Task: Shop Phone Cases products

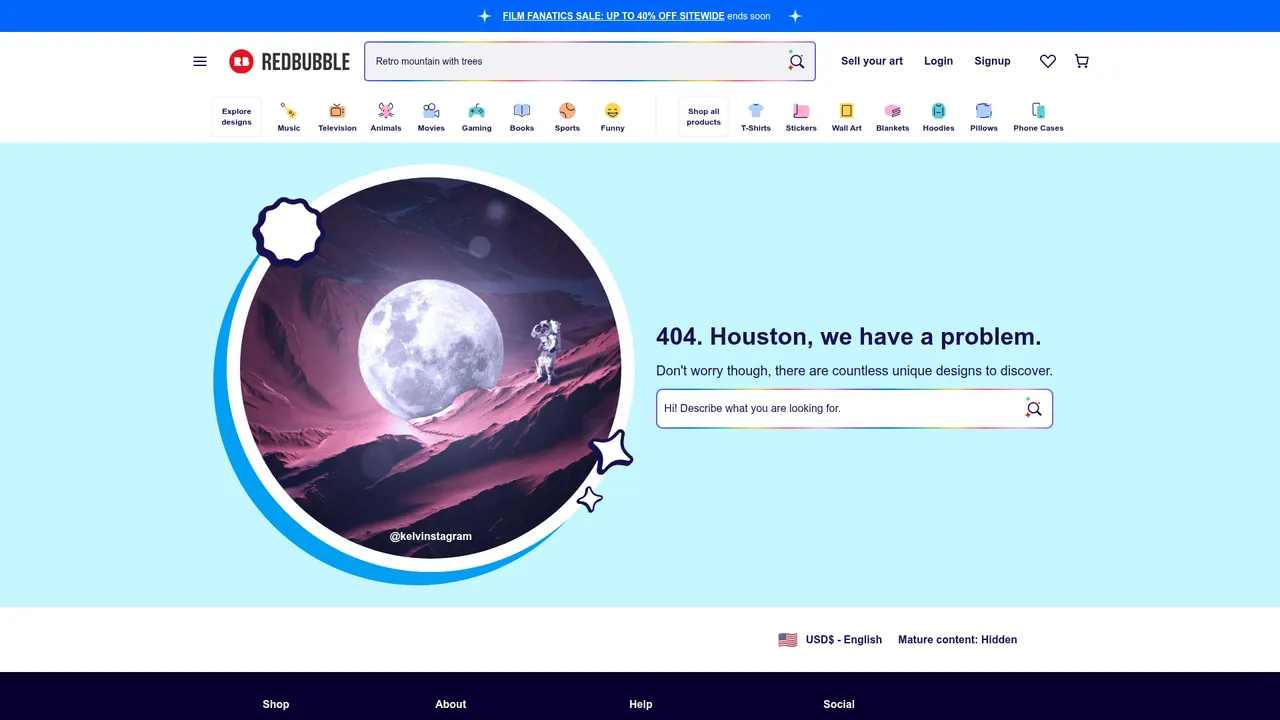Action: [x=1038, y=117]
